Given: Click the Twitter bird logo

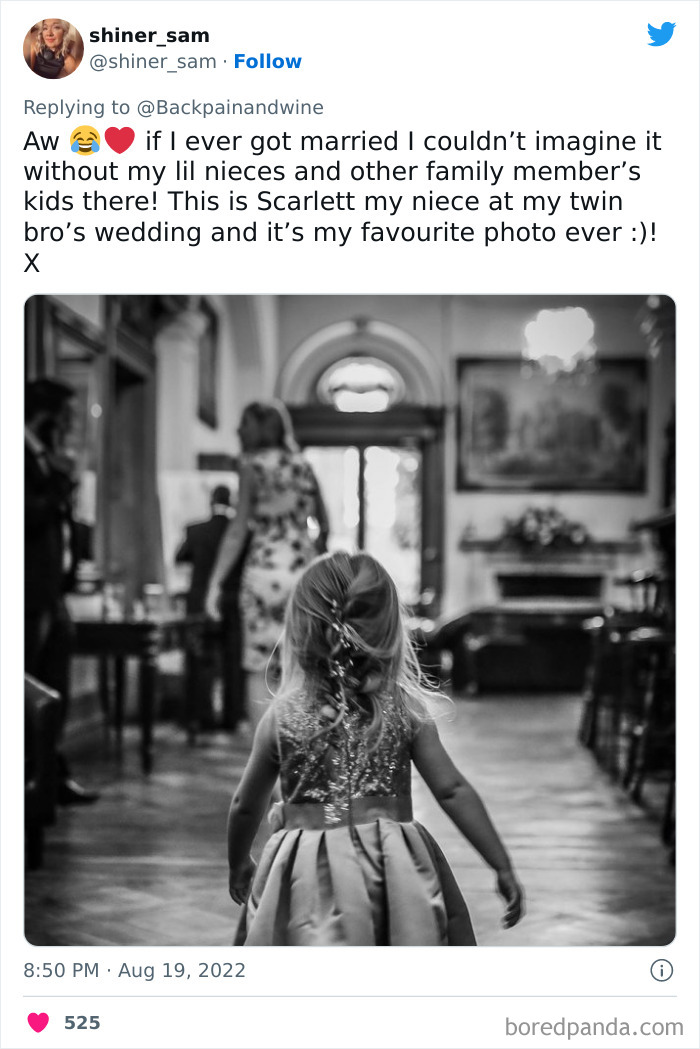Looking at the screenshot, I should click(661, 34).
